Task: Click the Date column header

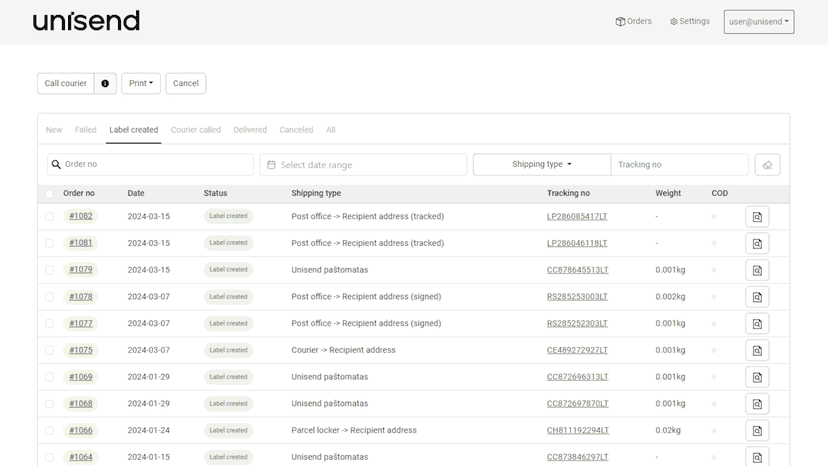Action: pyautogui.click(x=136, y=193)
